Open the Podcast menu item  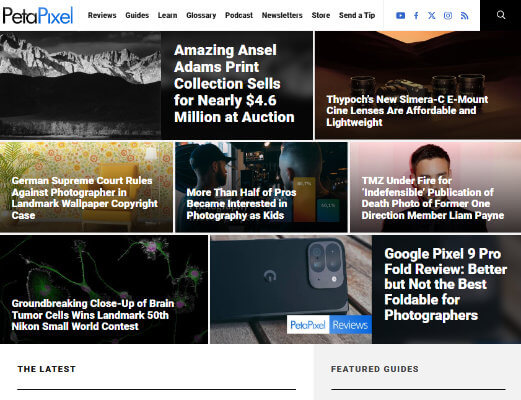tap(239, 15)
